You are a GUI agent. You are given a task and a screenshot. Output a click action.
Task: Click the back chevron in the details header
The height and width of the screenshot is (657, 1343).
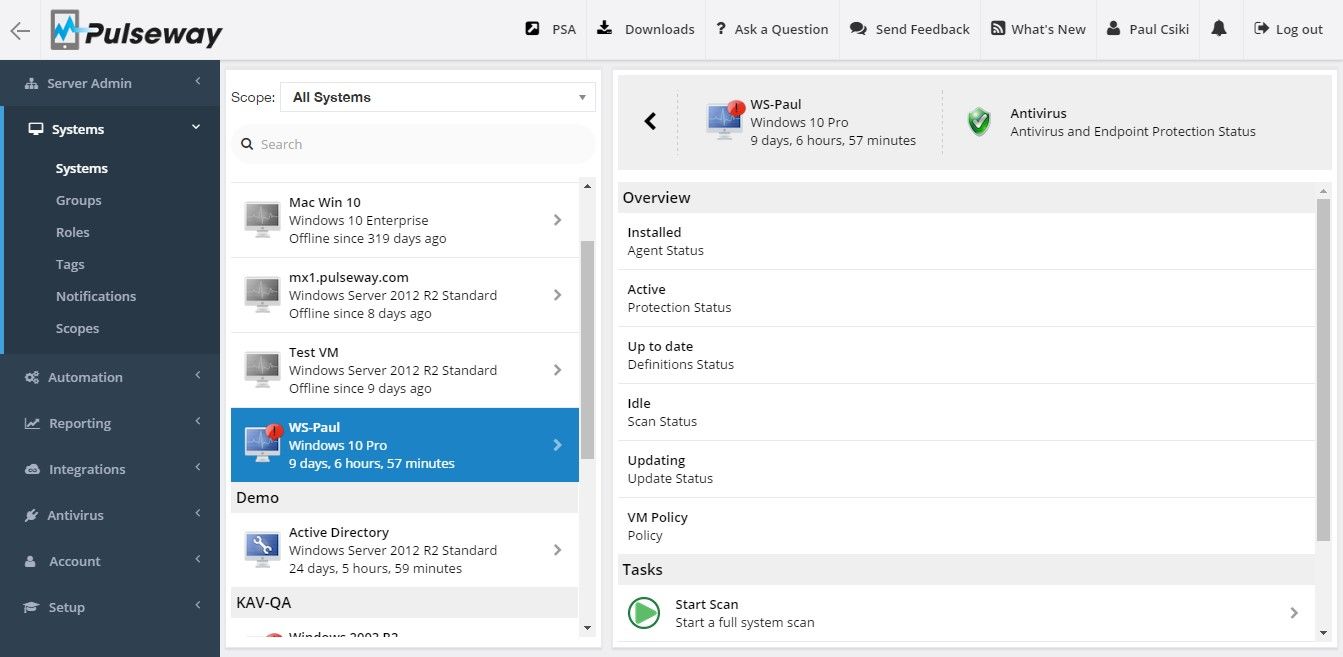click(650, 121)
